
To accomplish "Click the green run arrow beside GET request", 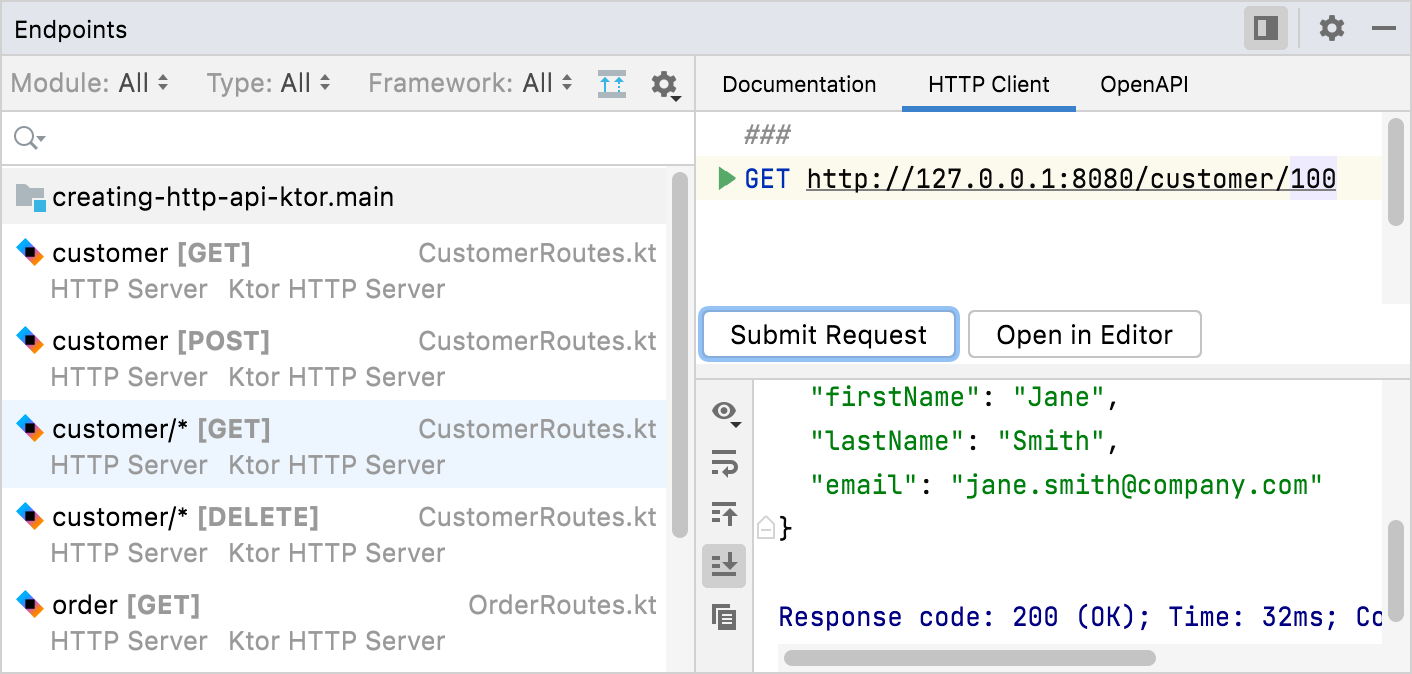I will (727, 178).
